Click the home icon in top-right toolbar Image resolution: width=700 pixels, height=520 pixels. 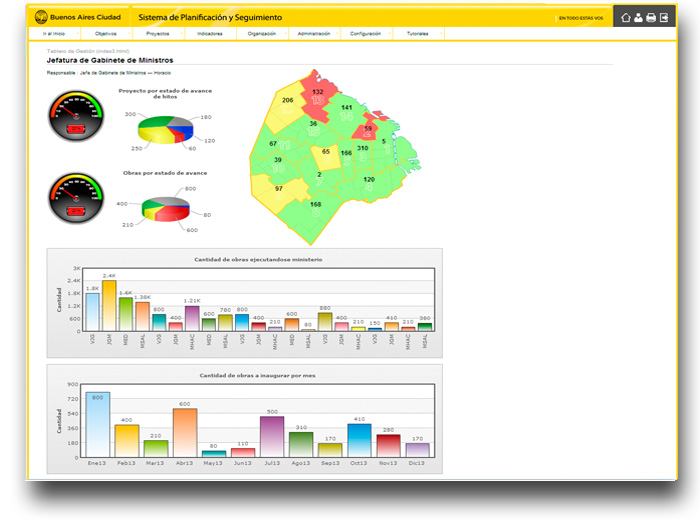pyautogui.click(x=626, y=17)
